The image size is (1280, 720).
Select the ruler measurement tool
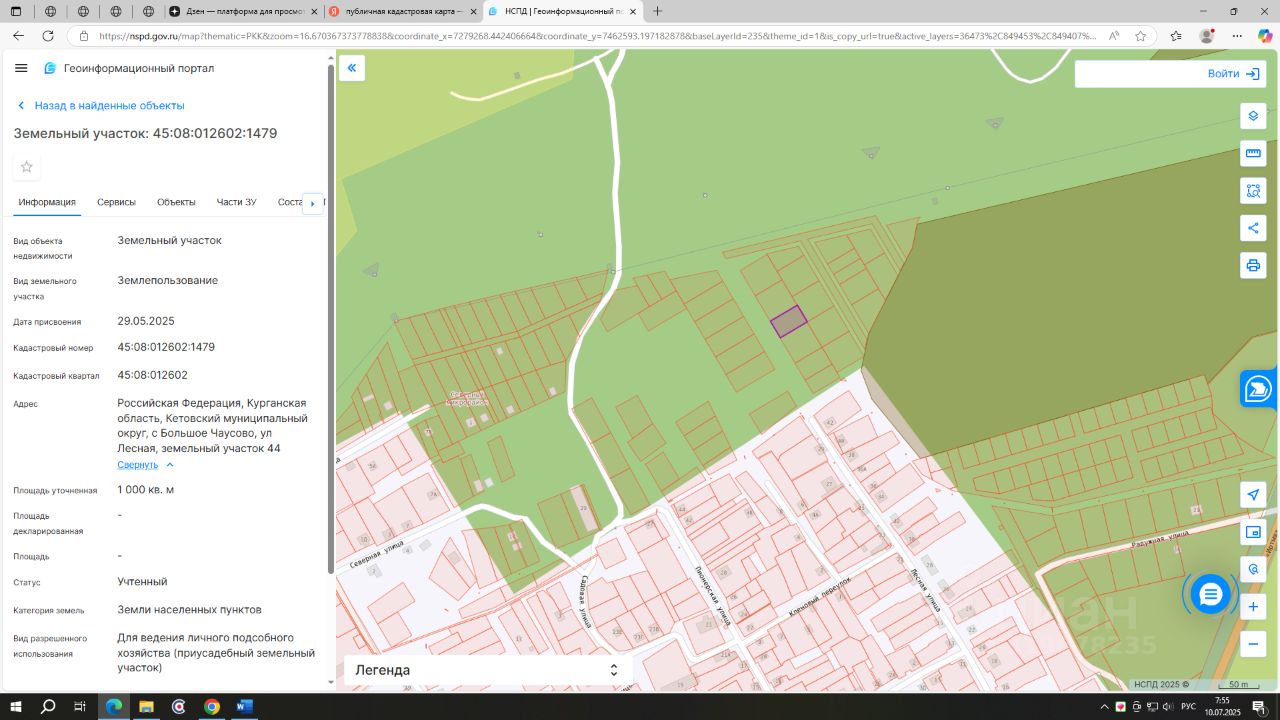[x=1253, y=154]
